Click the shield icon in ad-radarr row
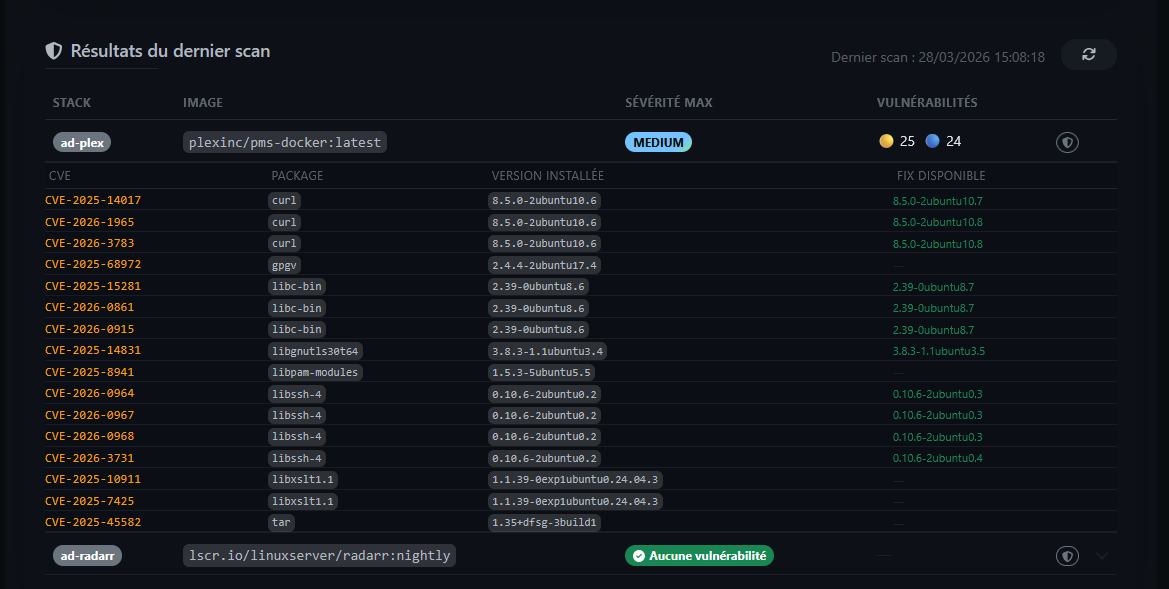 1067,556
